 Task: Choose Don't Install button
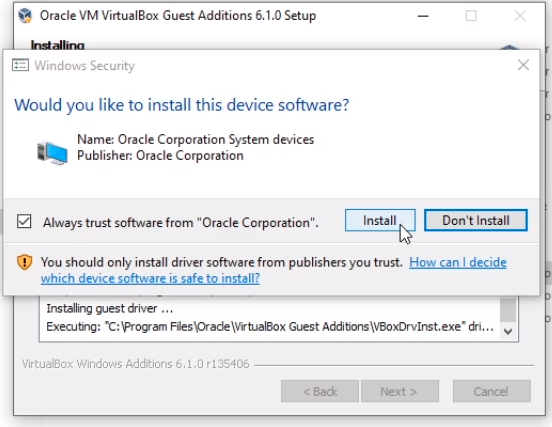pos(476,220)
